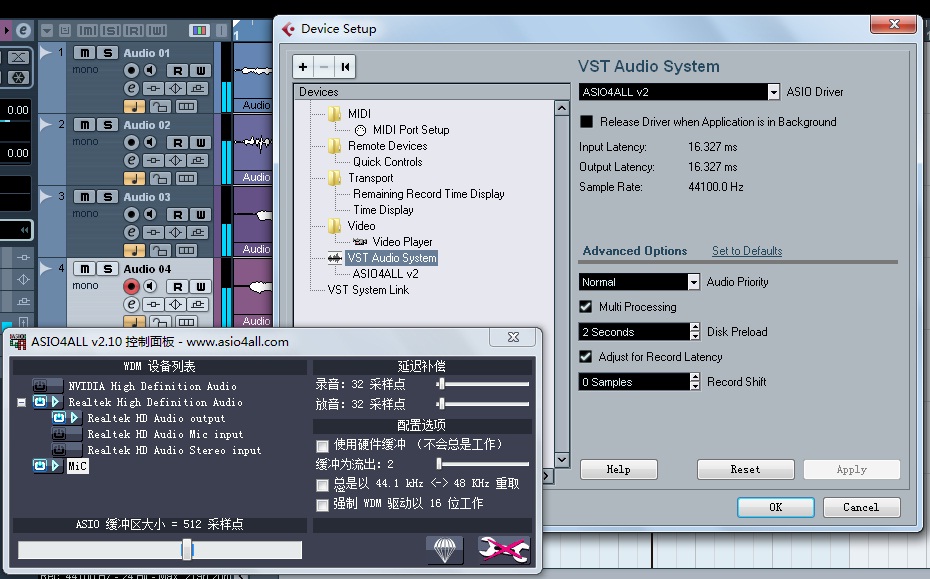Screen dimensions: 930x579
Task: Click the inserts state icon on Audio 01
Action: click(x=154, y=89)
